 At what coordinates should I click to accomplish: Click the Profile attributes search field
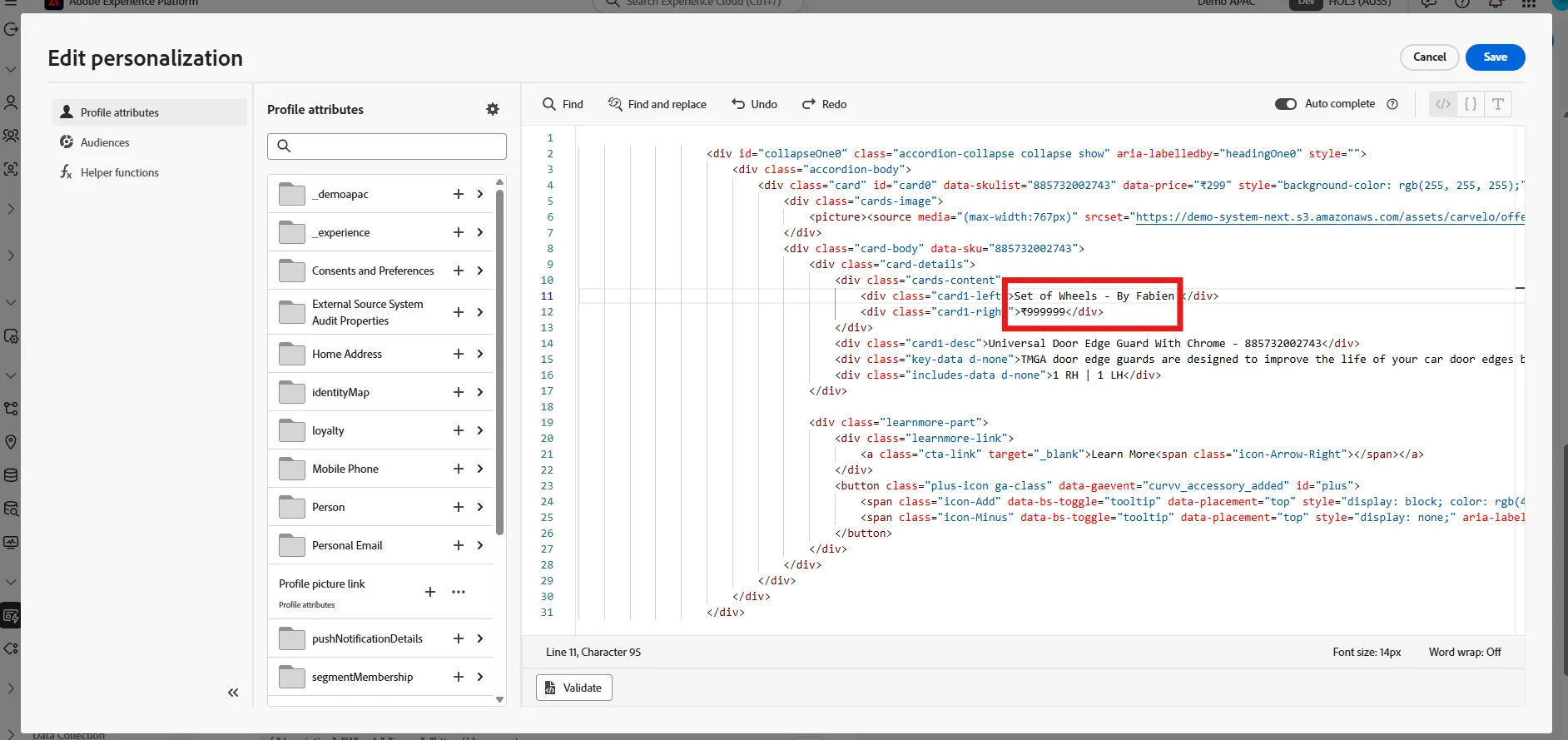(387, 147)
